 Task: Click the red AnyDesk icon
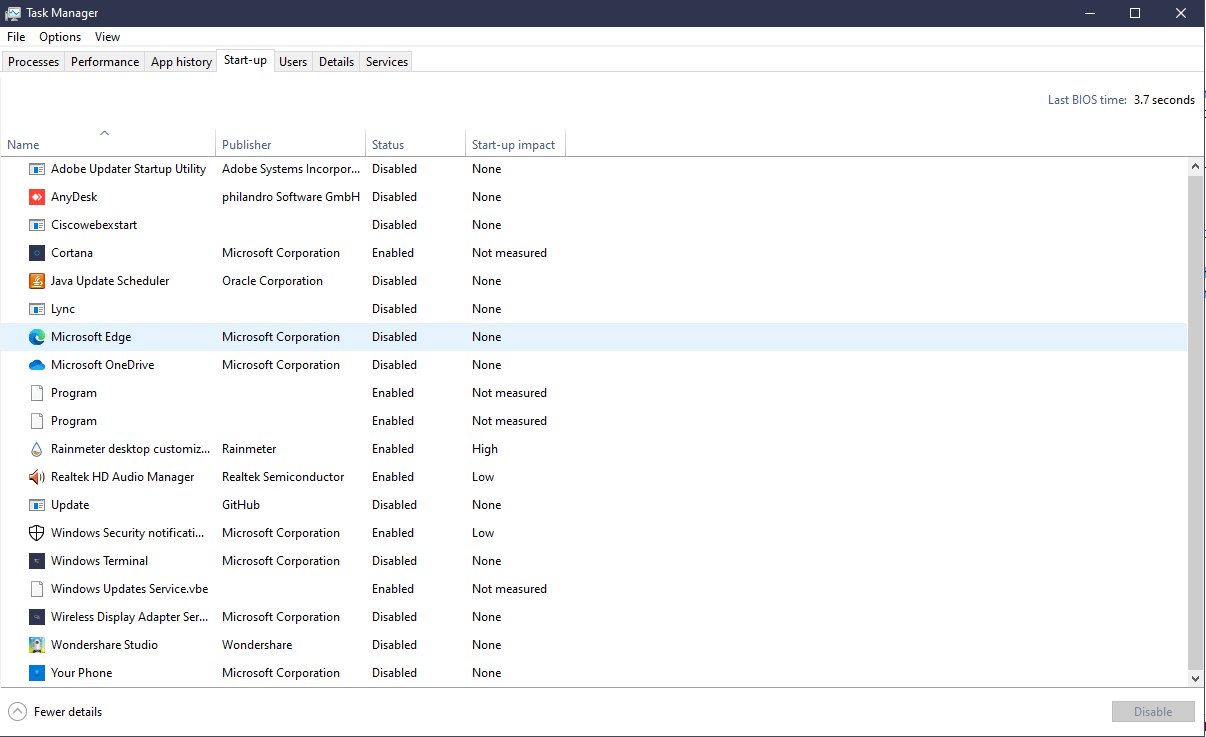click(37, 197)
